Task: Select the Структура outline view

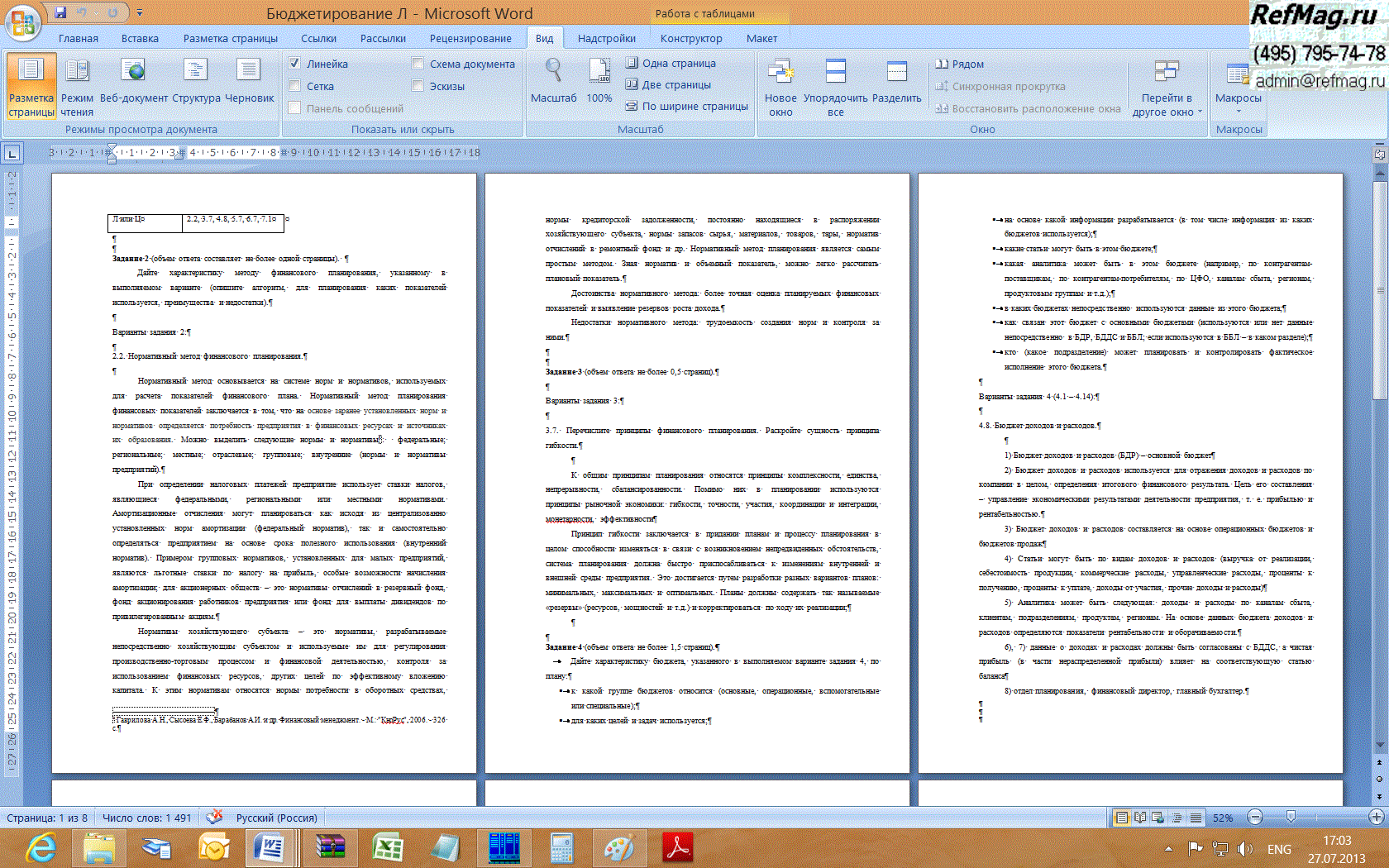Action: (x=196, y=81)
